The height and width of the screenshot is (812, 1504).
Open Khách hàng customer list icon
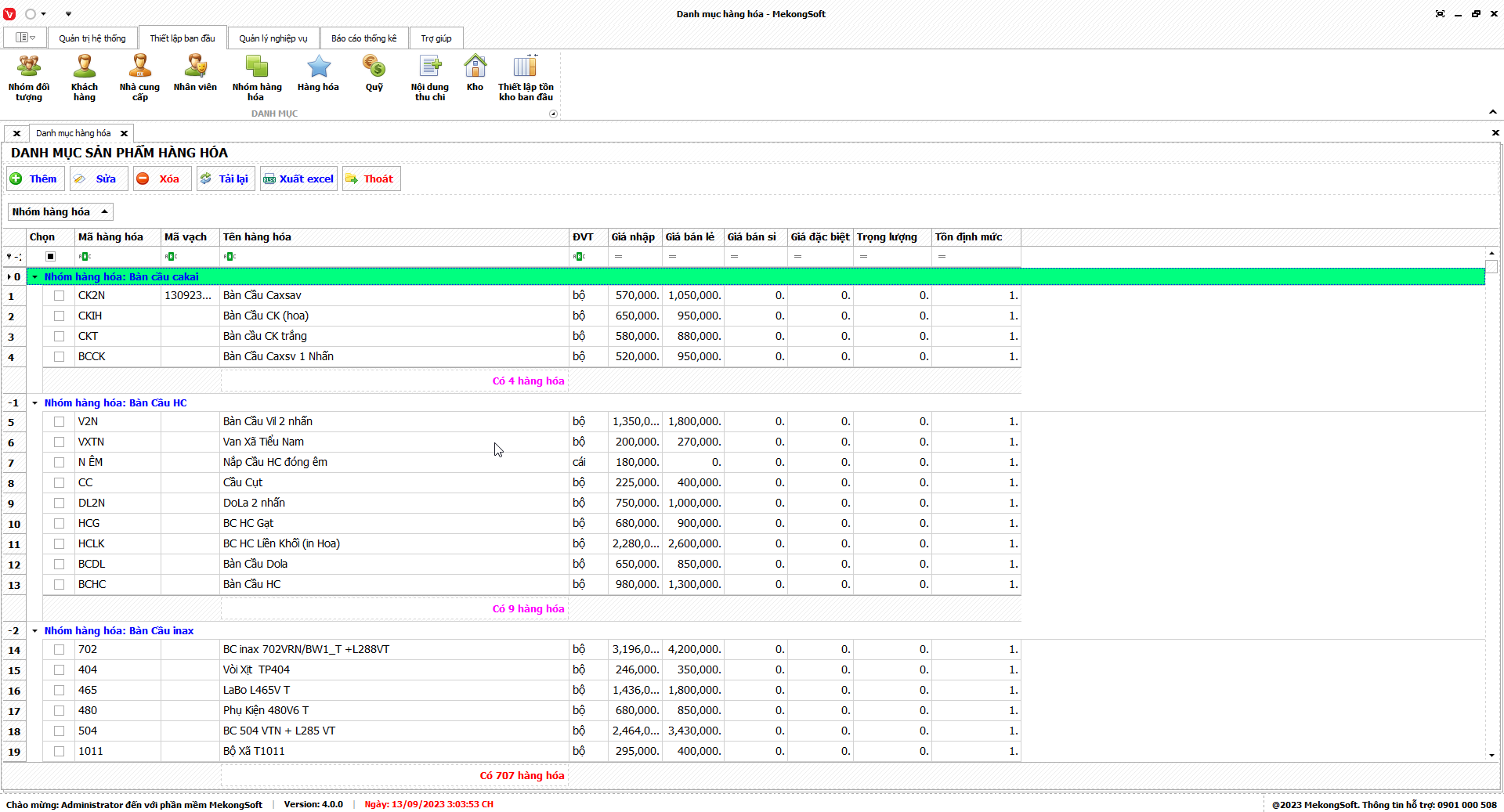click(85, 78)
